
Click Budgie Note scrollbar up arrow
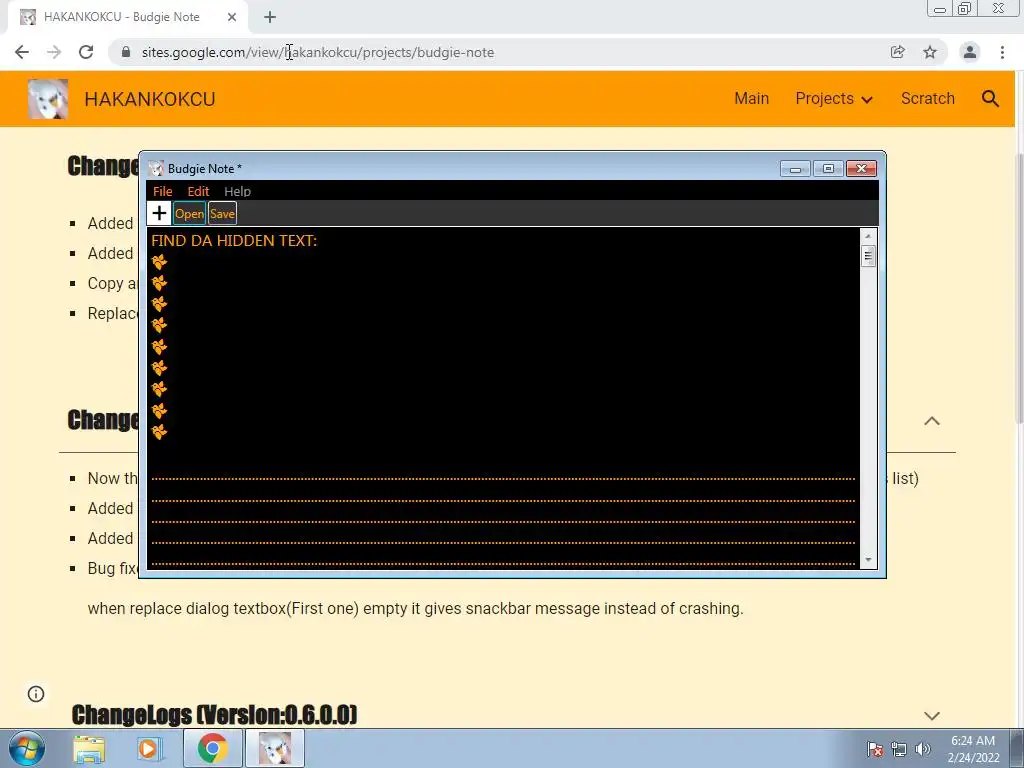pyautogui.click(x=868, y=236)
